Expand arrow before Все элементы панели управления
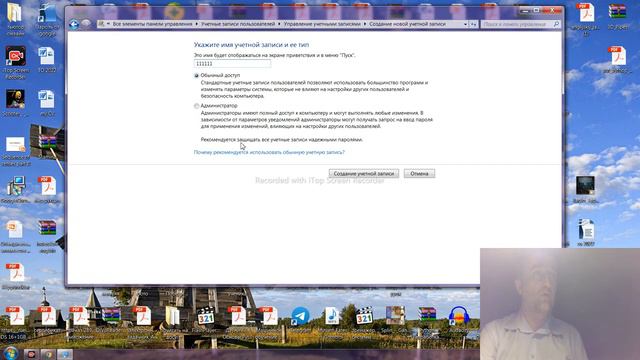 coord(108,24)
